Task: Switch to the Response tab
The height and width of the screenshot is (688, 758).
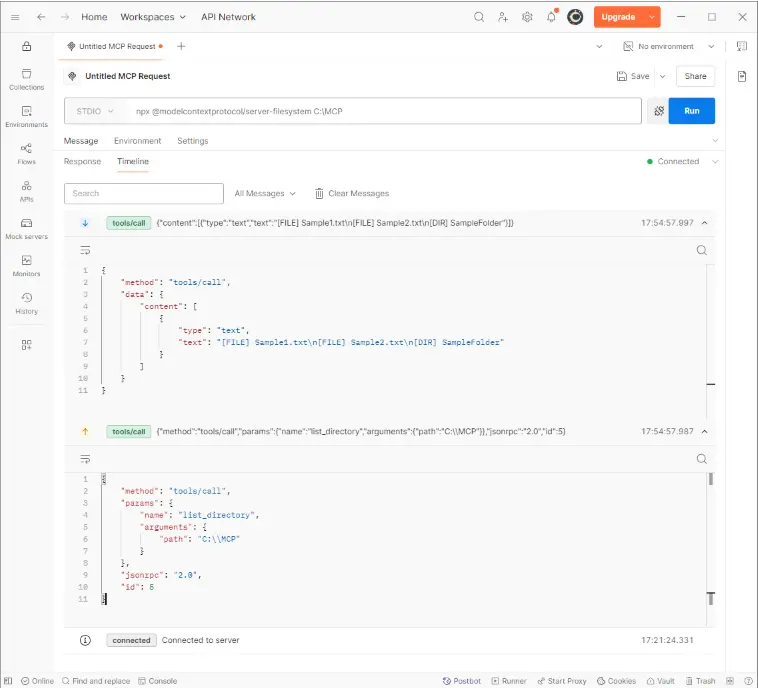Action: [x=82, y=161]
